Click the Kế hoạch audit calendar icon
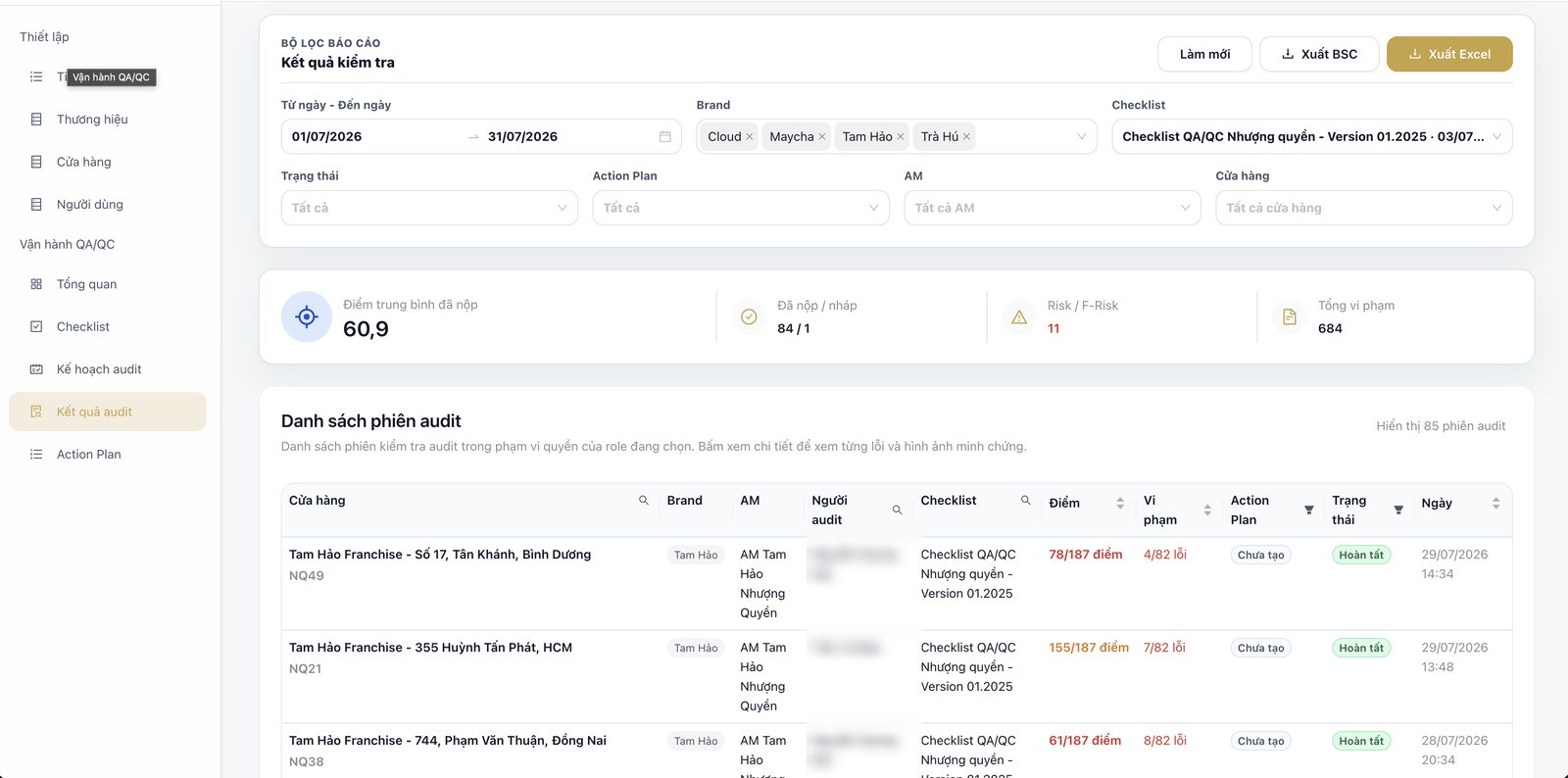 (36, 369)
